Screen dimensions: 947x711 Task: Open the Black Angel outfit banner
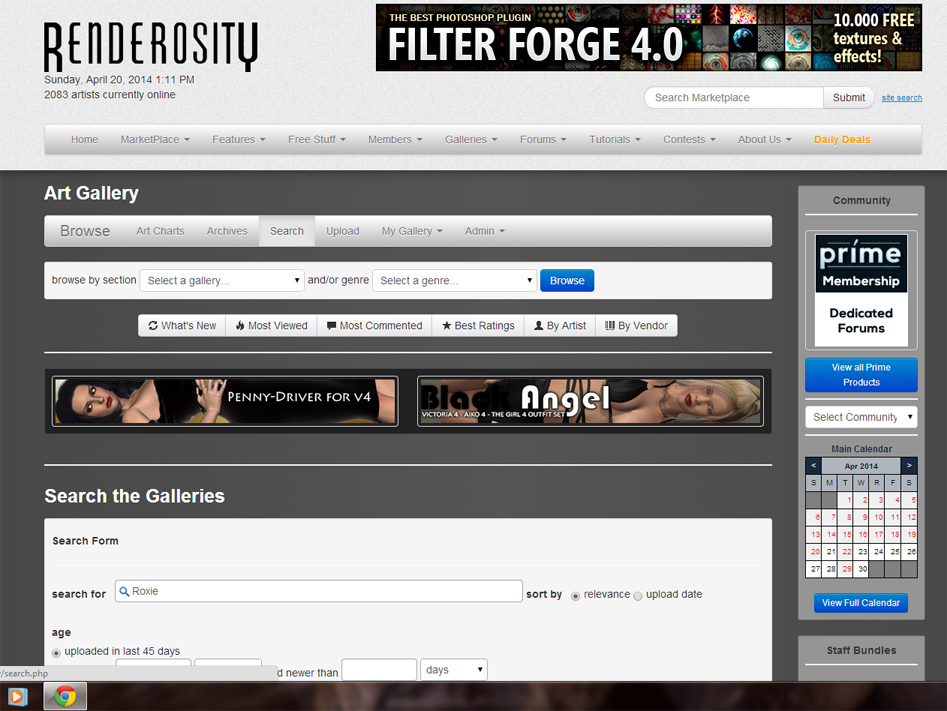click(590, 401)
